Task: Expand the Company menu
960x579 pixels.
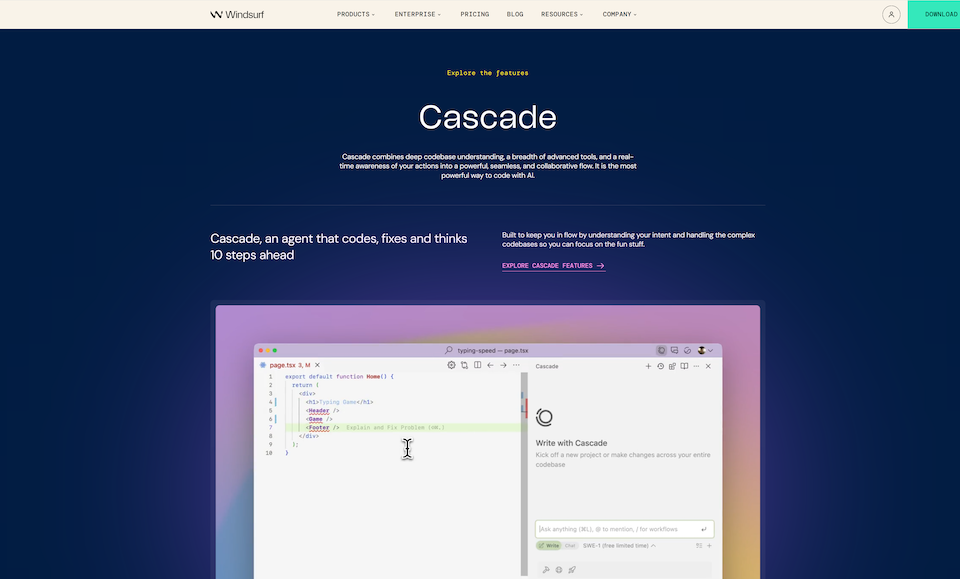Action: (620, 14)
